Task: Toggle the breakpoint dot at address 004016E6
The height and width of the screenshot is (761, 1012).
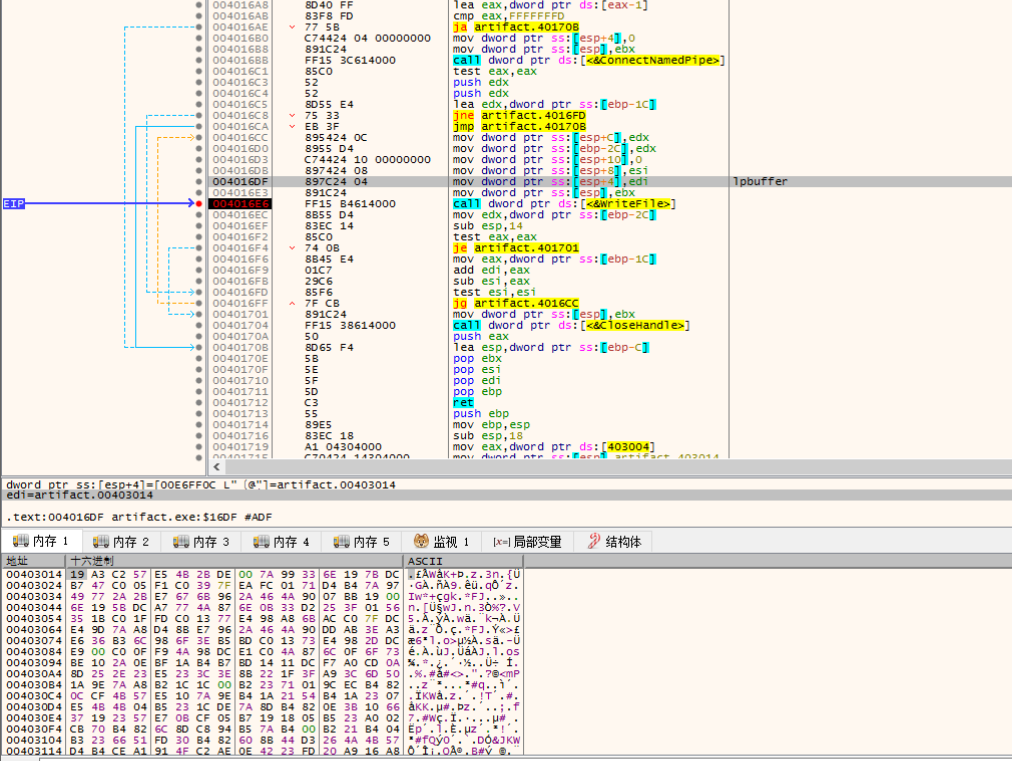Action: (x=199, y=204)
